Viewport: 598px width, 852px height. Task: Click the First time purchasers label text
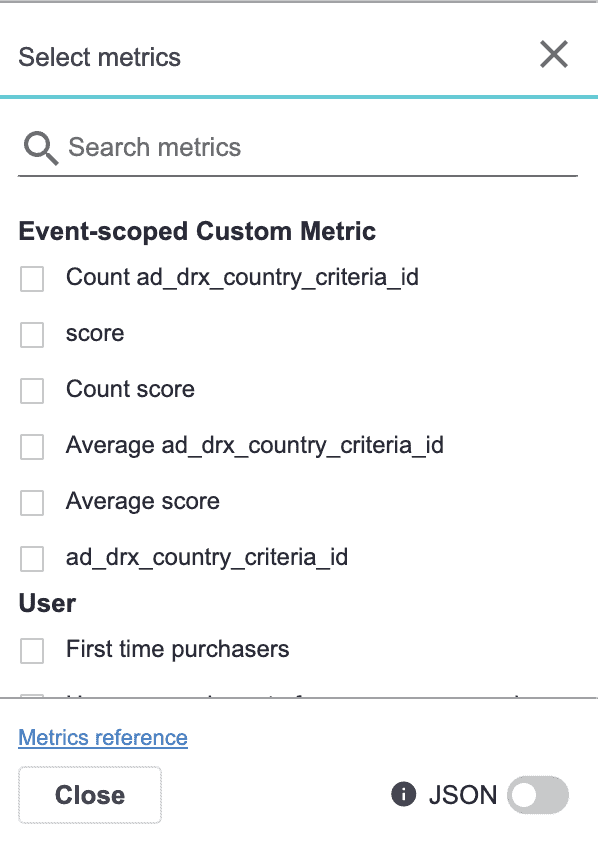coord(177,649)
